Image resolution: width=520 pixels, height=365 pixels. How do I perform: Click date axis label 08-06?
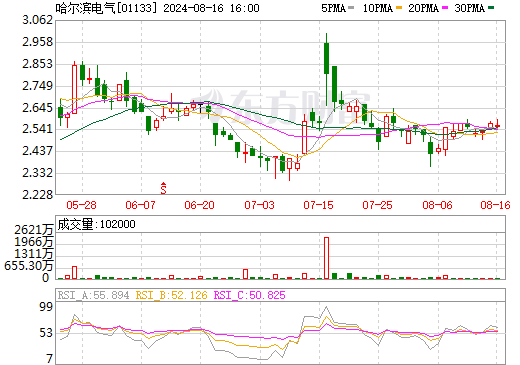point(437,205)
